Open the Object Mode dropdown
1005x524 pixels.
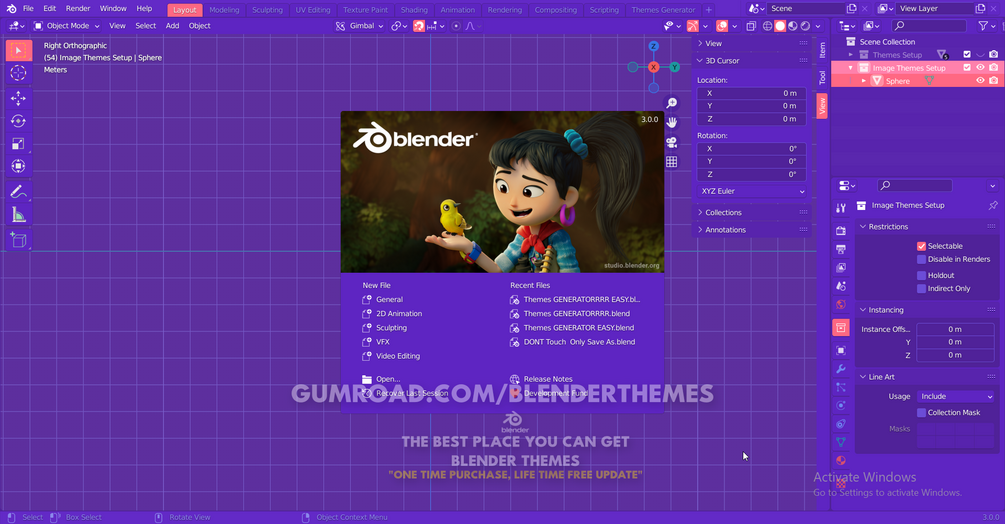[x=67, y=26]
